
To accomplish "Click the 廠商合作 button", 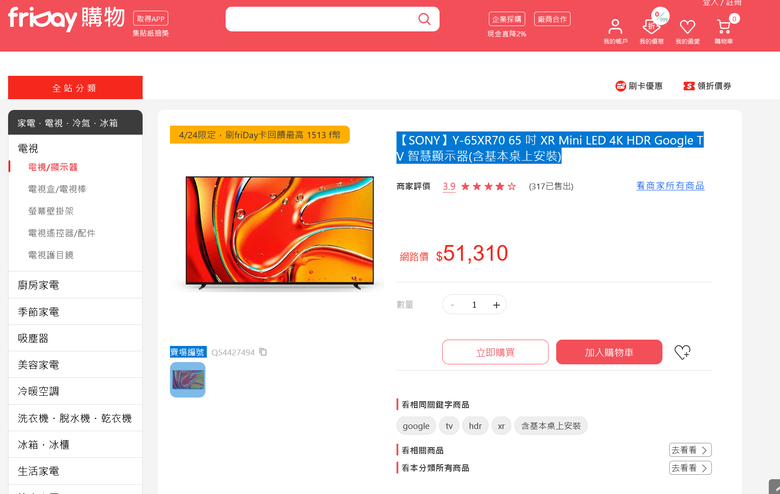I will [552, 19].
